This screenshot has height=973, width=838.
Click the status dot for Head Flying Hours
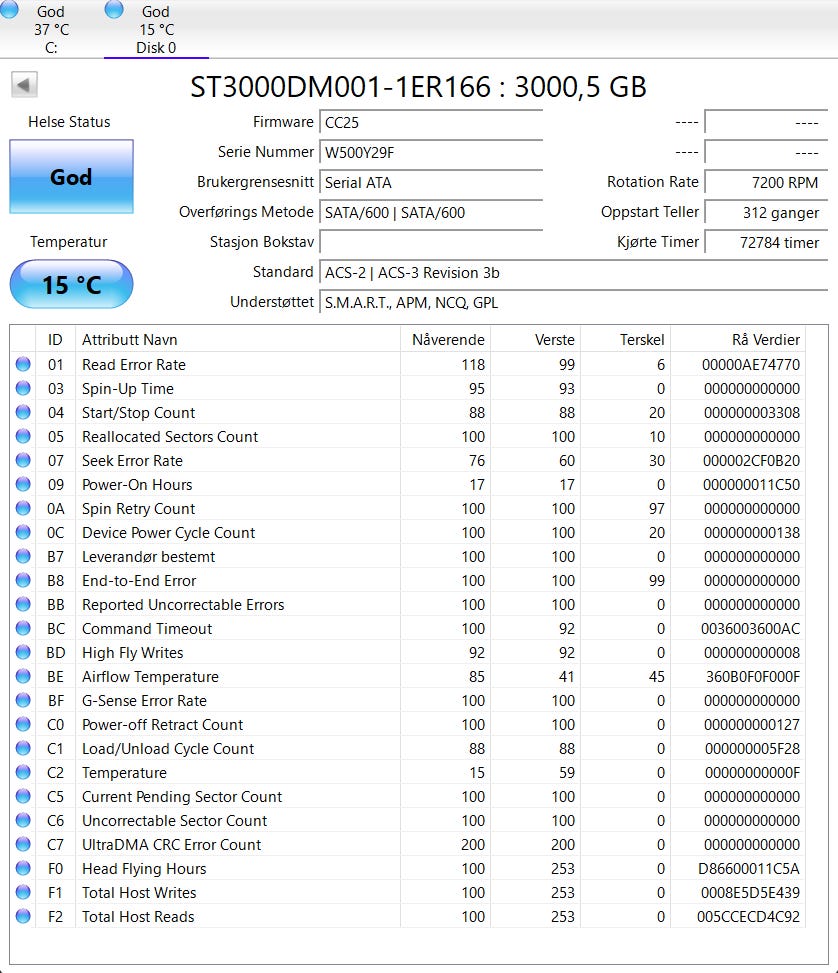(x=23, y=868)
